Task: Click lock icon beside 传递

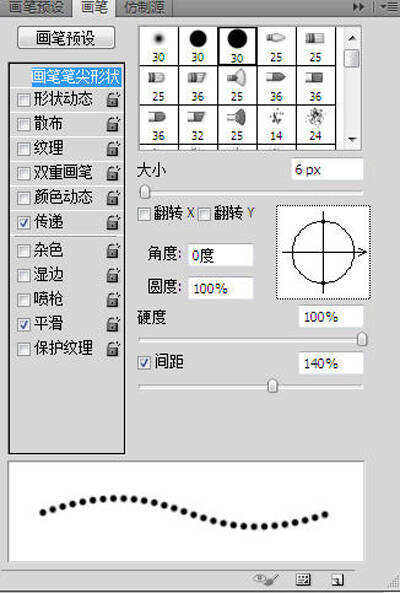Action: 113,222
